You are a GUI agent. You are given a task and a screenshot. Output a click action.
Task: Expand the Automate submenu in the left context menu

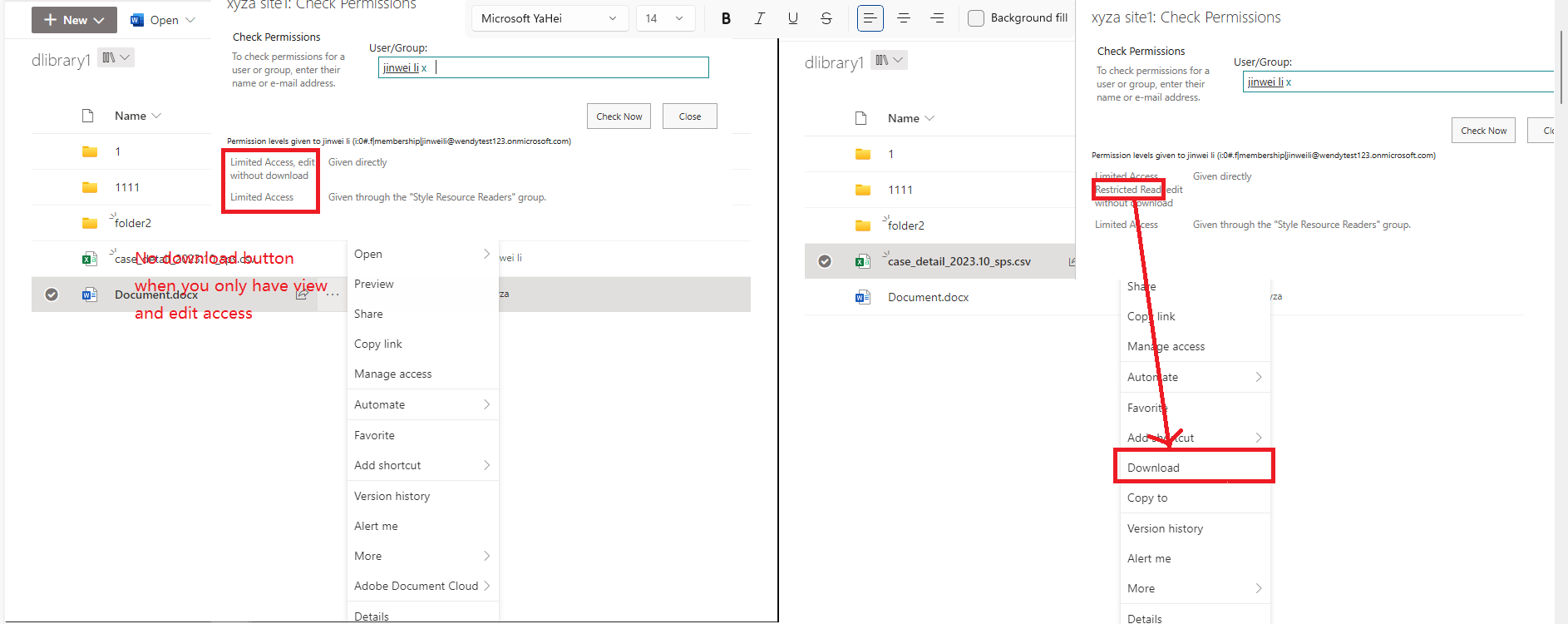(487, 404)
